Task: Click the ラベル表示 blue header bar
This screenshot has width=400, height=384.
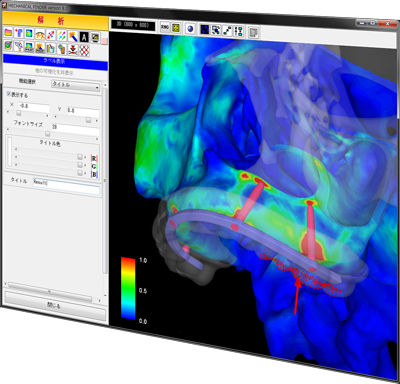Action: click(x=55, y=62)
